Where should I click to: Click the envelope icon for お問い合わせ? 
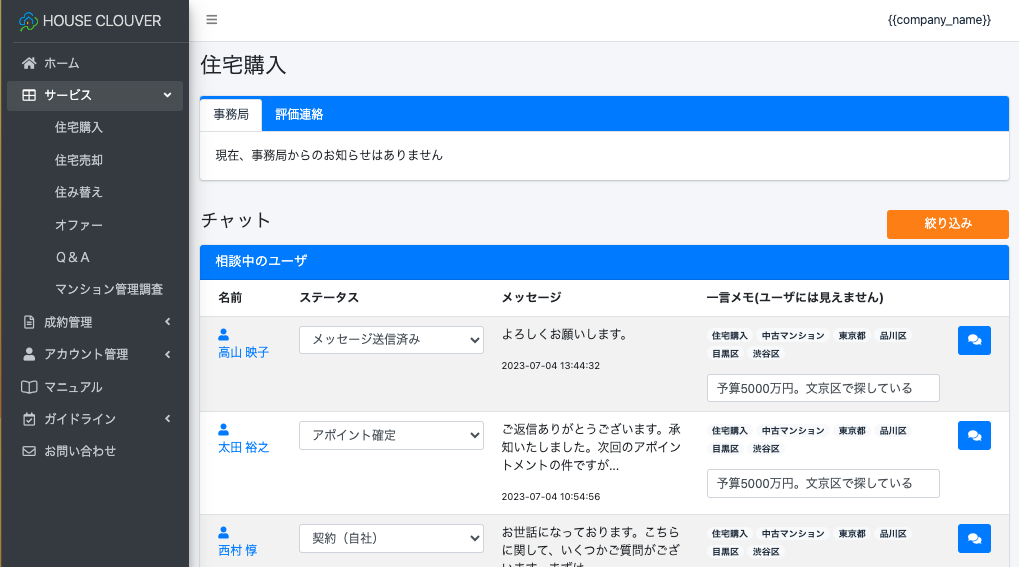pyautogui.click(x=29, y=451)
